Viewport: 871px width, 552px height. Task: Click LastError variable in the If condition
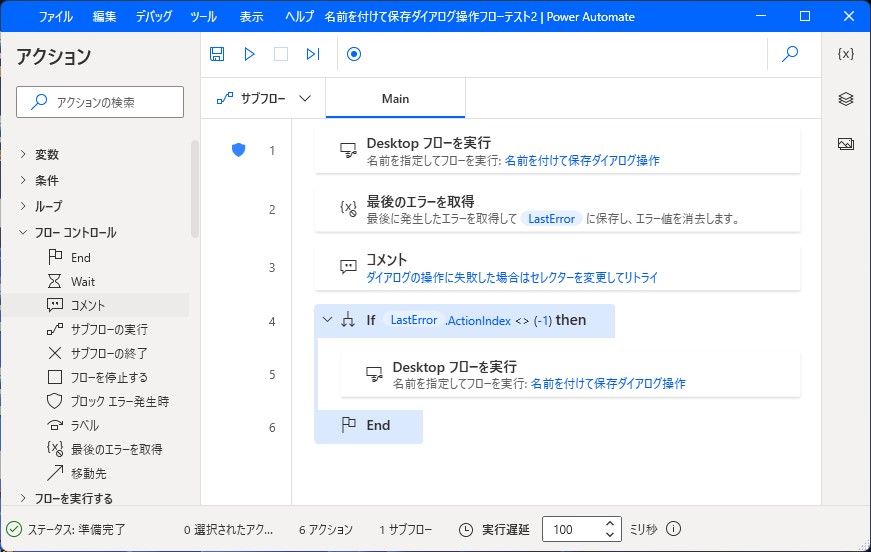(x=414, y=320)
